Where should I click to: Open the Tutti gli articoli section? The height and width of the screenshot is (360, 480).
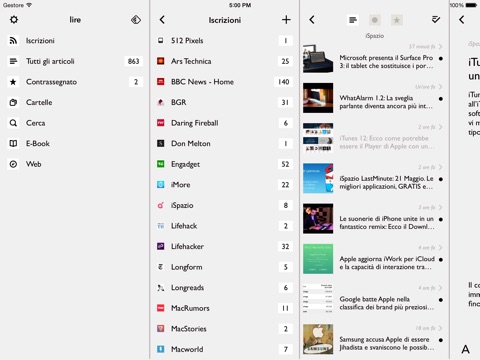pos(75,61)
